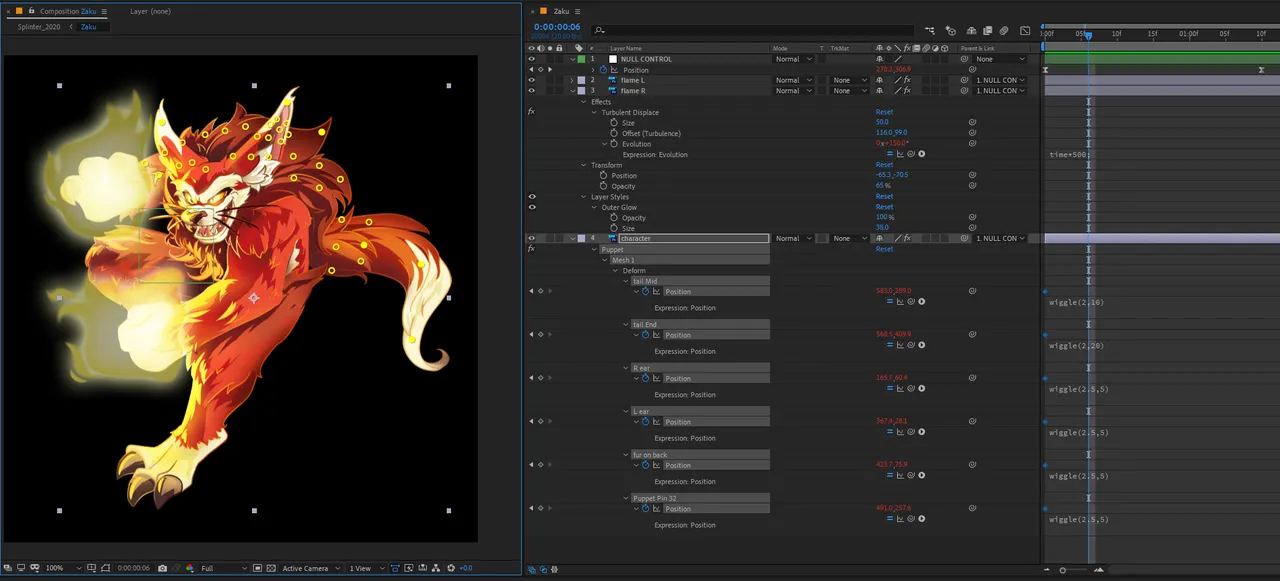Select the Zaku timeline tab
This screenshot has width=1280, height=581.
pyautogui.click(x=561, y=11)
